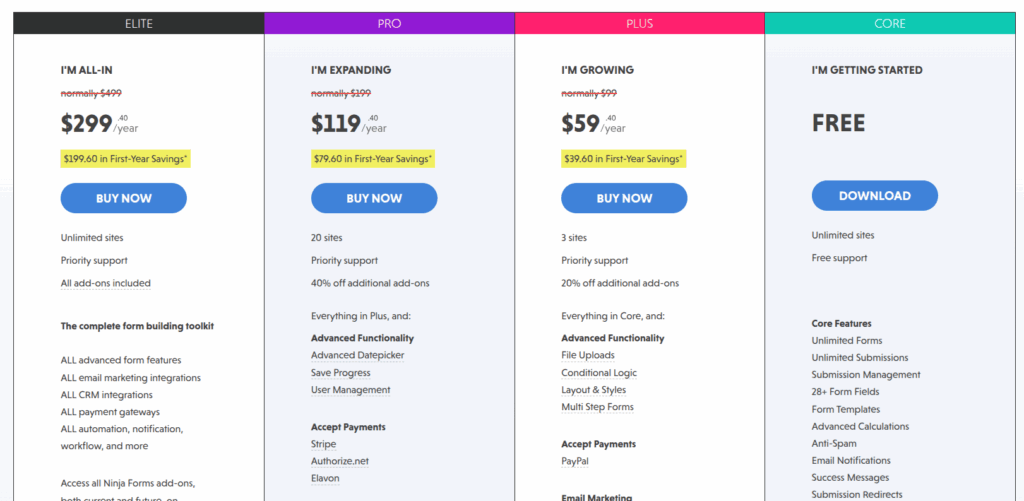Screen dimensions: 1024x501
Task: Click the All add-ons included link
Action: (x=105, y=283)
